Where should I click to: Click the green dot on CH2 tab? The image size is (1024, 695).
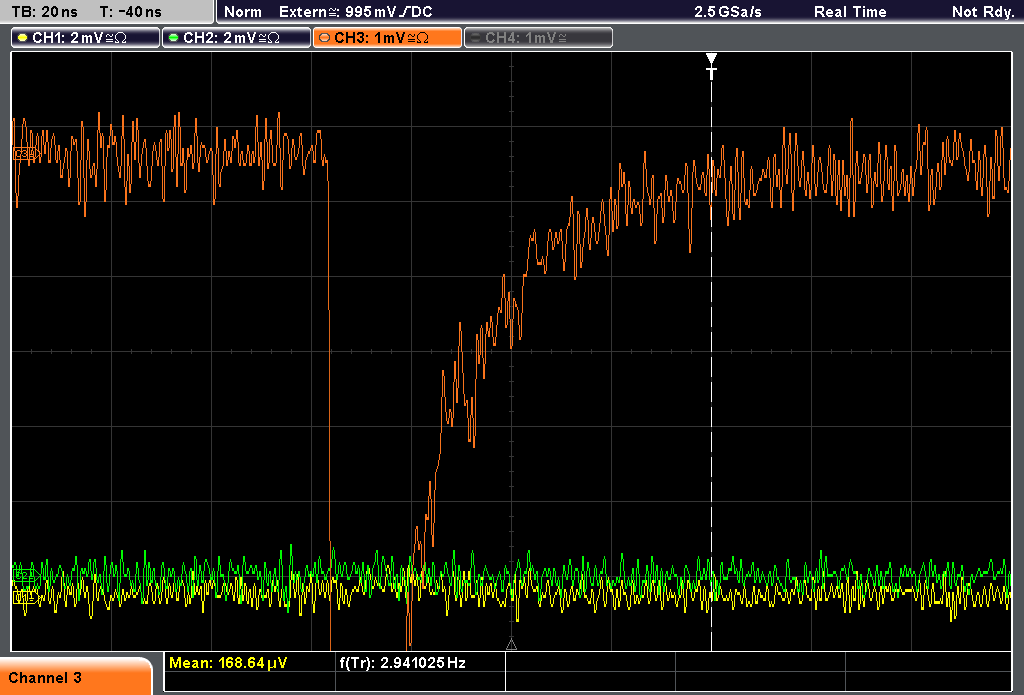(x=174, y=38)
